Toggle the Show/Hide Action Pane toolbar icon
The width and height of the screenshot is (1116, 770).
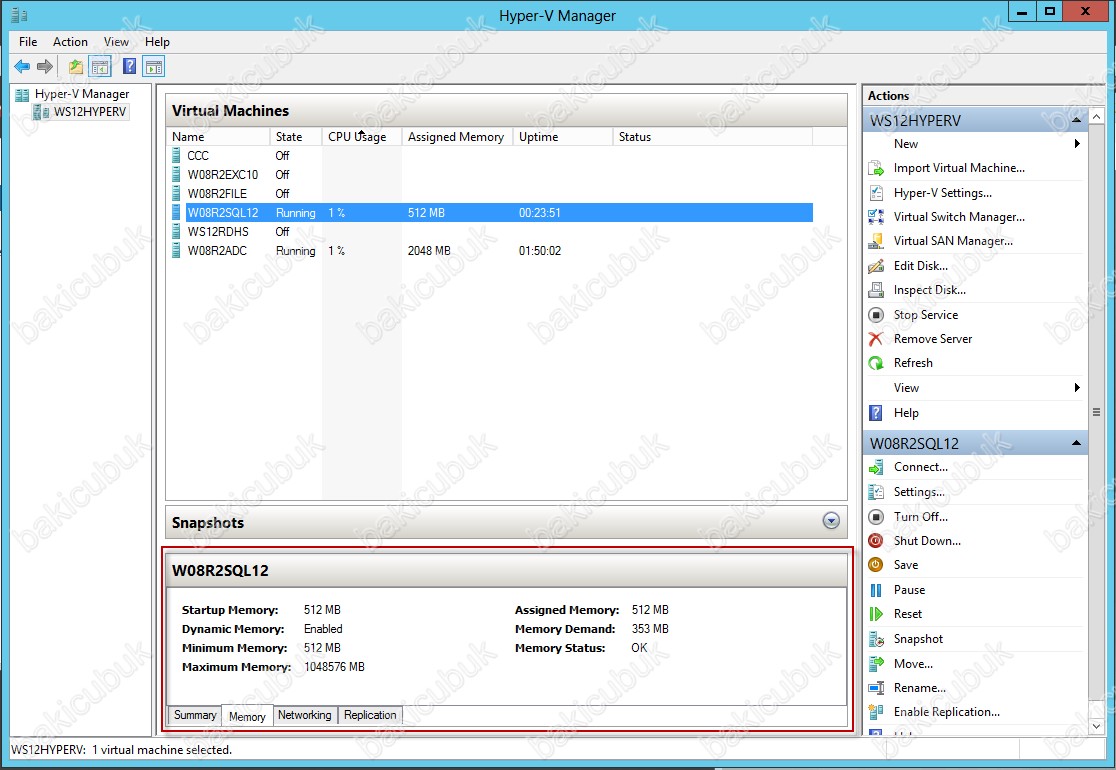click(154, 67)
